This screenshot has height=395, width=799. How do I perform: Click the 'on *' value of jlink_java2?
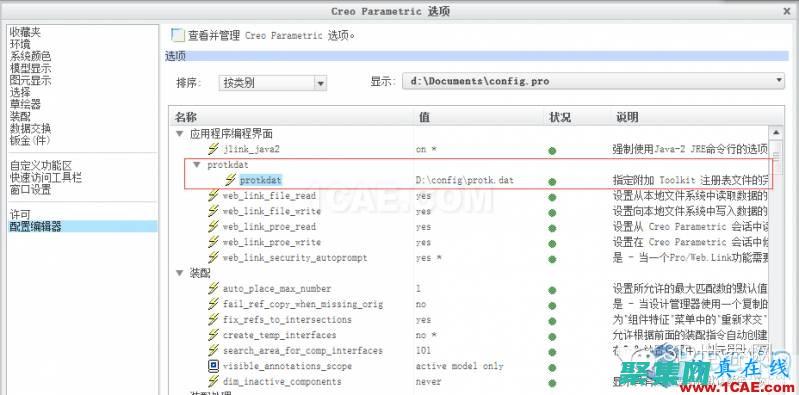tap(426, 150)
